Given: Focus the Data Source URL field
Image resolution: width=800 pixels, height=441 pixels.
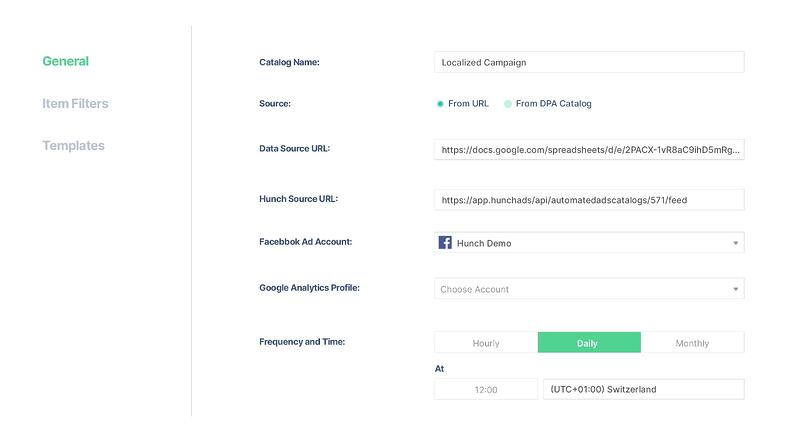Looking at the screenshot, I should [589, 150].
